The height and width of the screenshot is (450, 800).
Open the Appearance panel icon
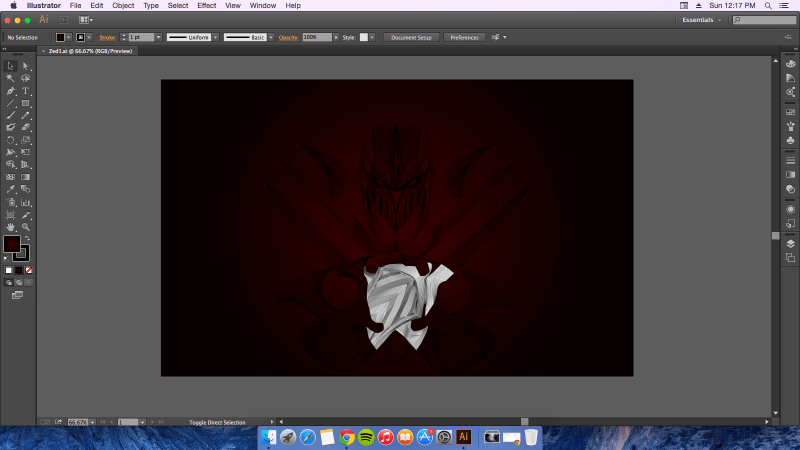click(x=790, y=209)
